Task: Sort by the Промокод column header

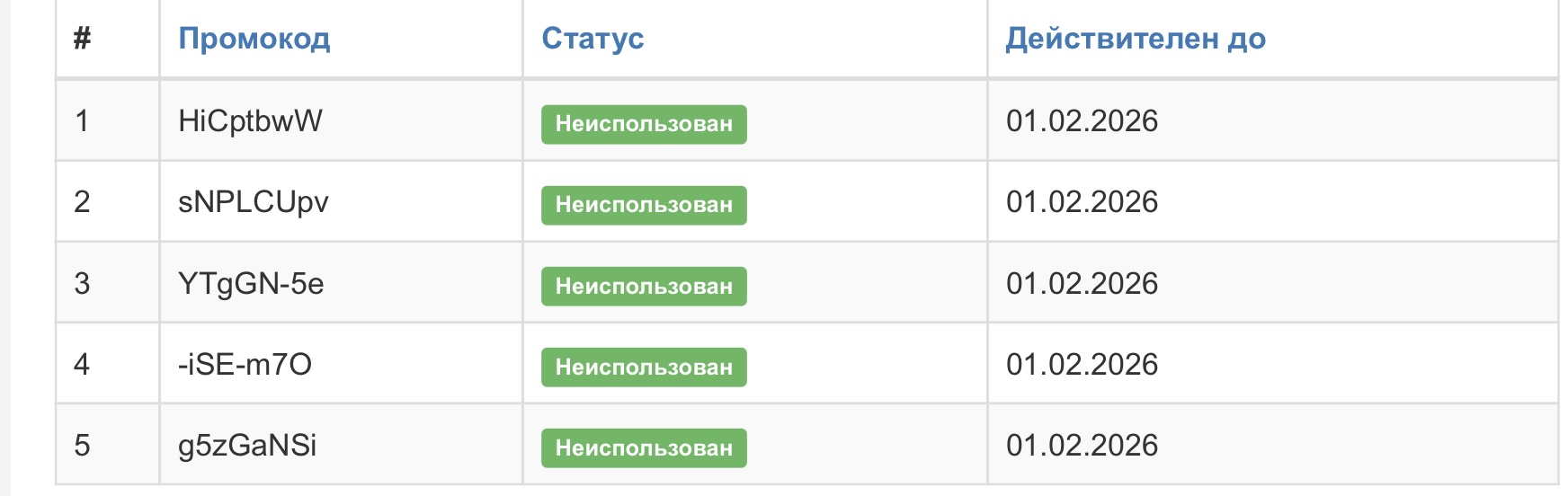Action: pos(254,39)
